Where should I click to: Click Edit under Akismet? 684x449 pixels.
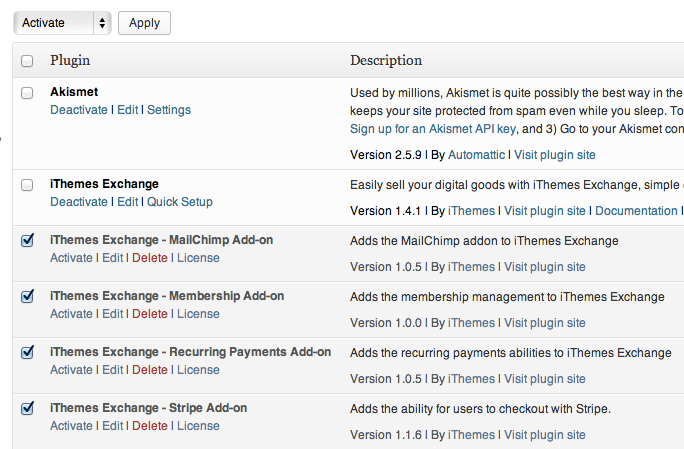127,110
